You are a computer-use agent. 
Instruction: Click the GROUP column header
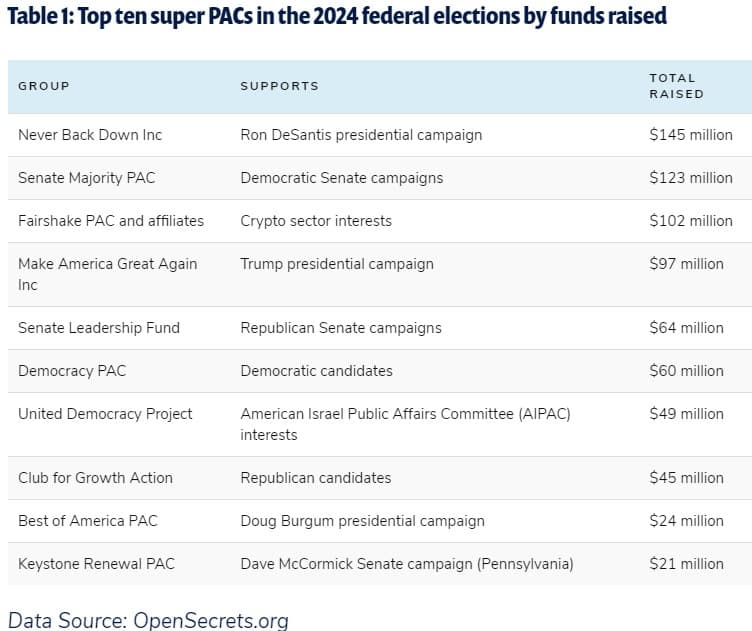44,86
